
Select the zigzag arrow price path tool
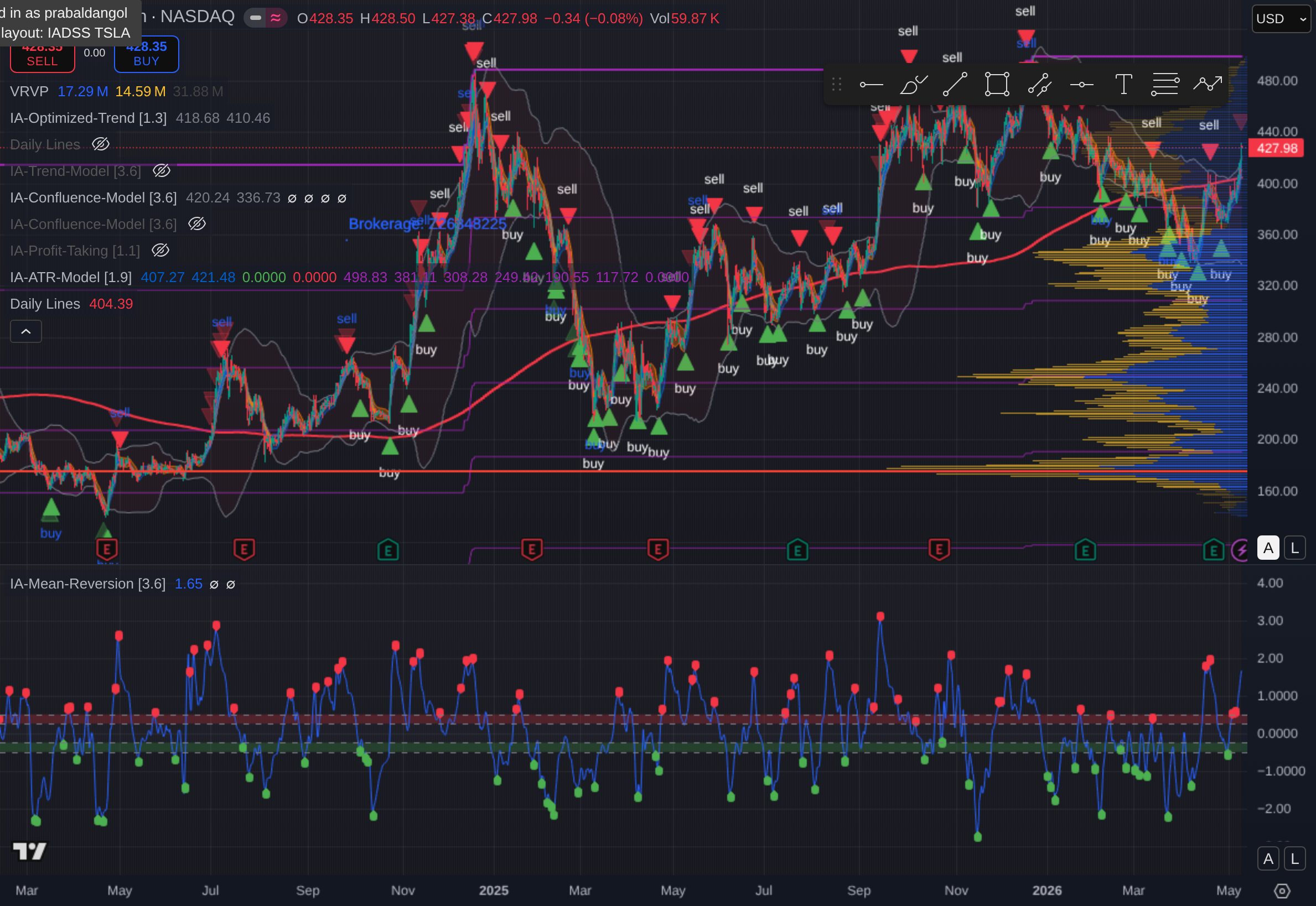tap(1208, 85)
